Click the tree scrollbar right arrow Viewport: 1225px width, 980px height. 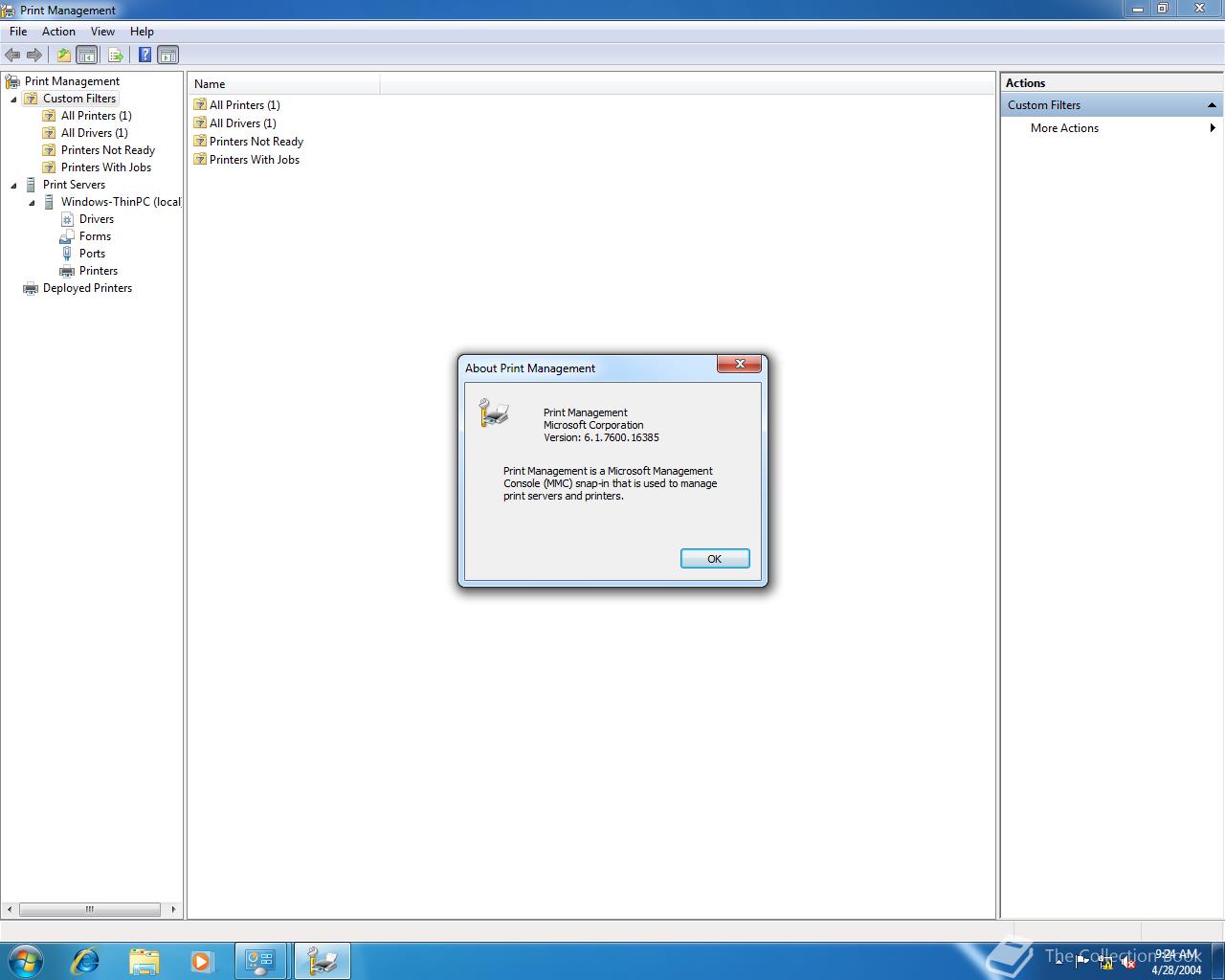click(173, 909)
